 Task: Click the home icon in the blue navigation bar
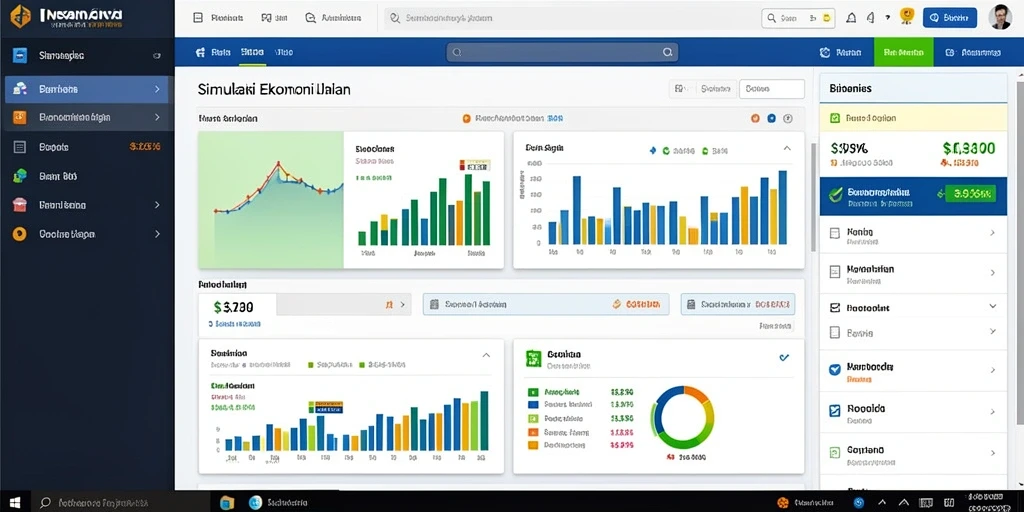200,52
